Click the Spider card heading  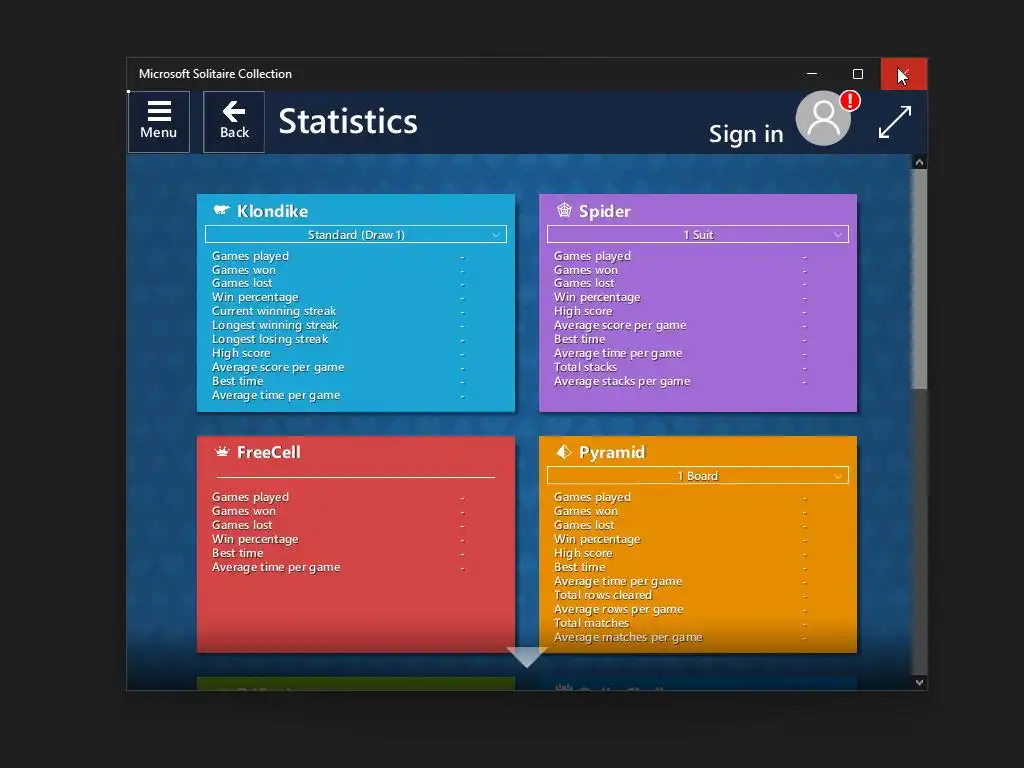coord(605,211)
